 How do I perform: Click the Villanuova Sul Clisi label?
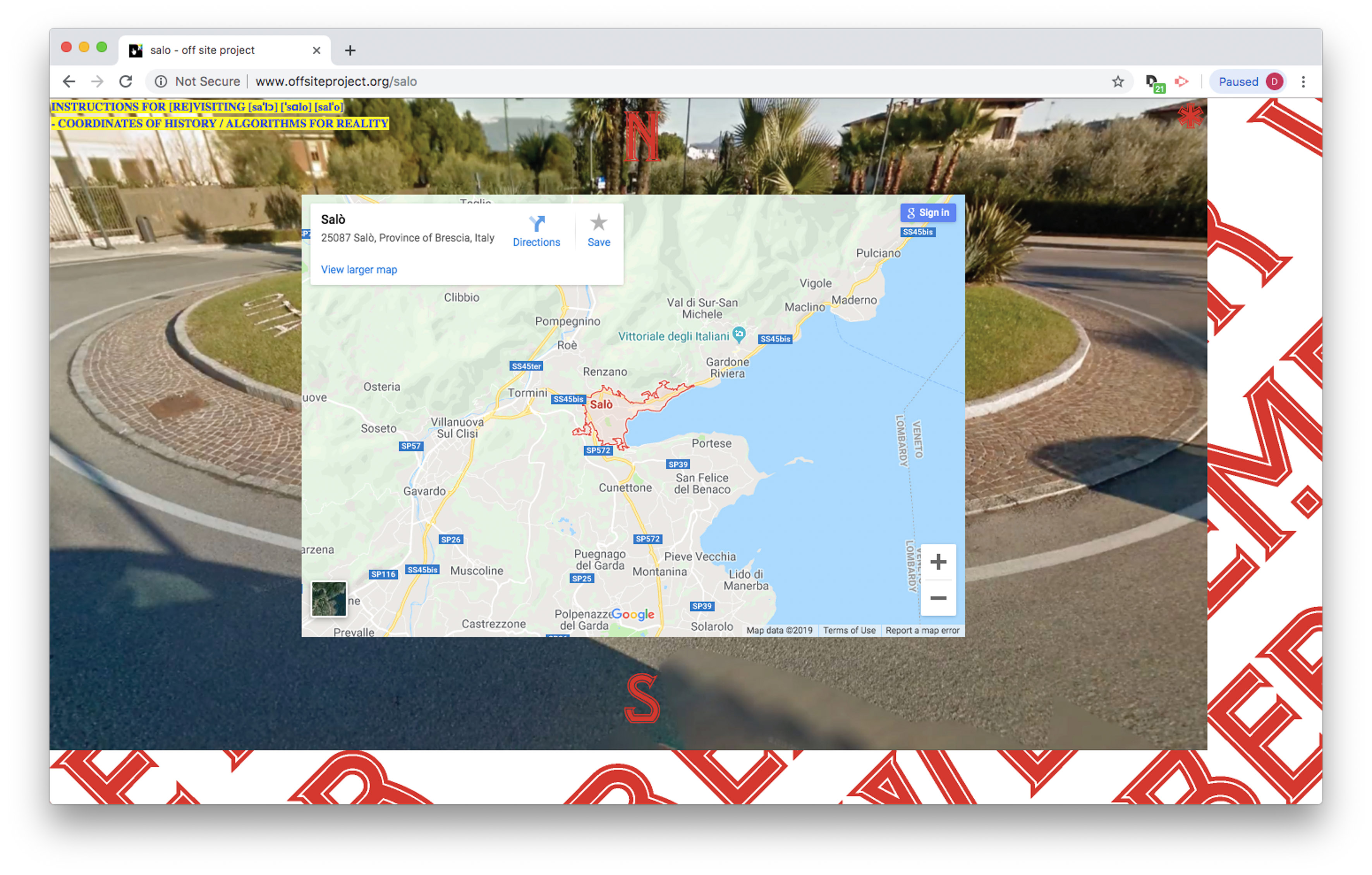point(457,428)
